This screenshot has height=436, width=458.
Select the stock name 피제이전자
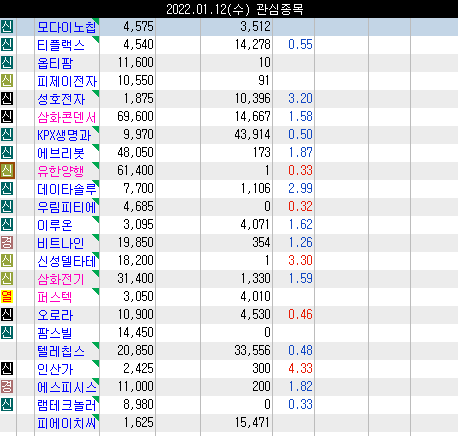tap(67, 81)
